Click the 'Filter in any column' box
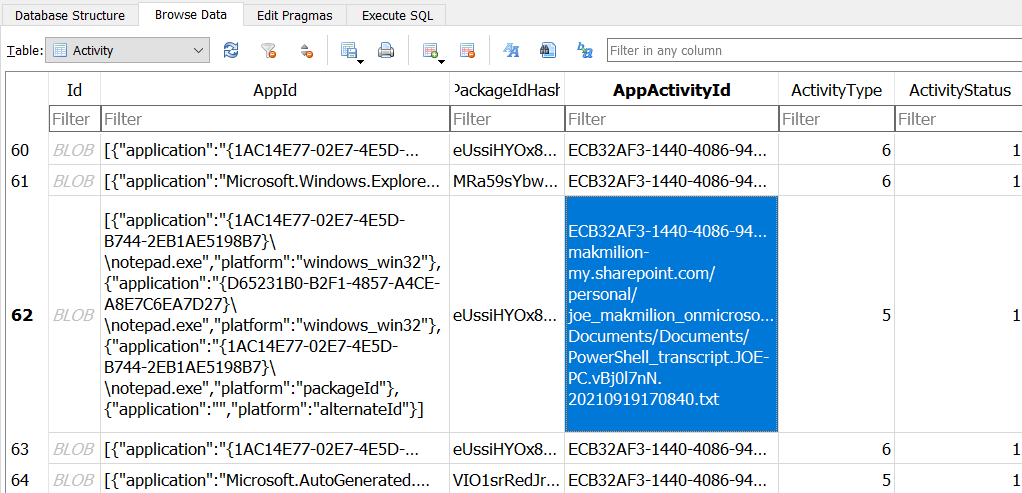Image resolution: width=1022 pixels, height=493 pixels. pos(814,50)
